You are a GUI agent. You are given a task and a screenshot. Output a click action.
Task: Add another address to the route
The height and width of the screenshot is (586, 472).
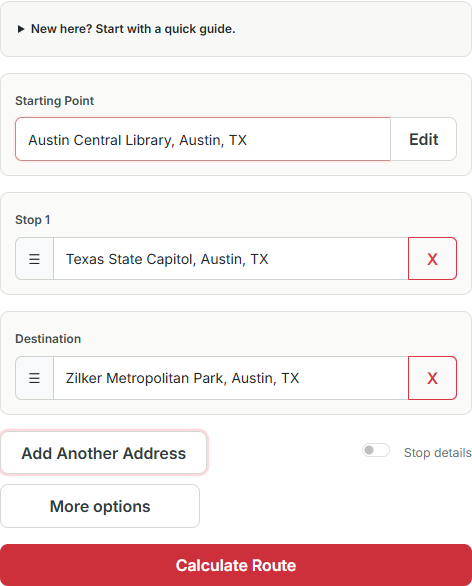pos(104,453)
